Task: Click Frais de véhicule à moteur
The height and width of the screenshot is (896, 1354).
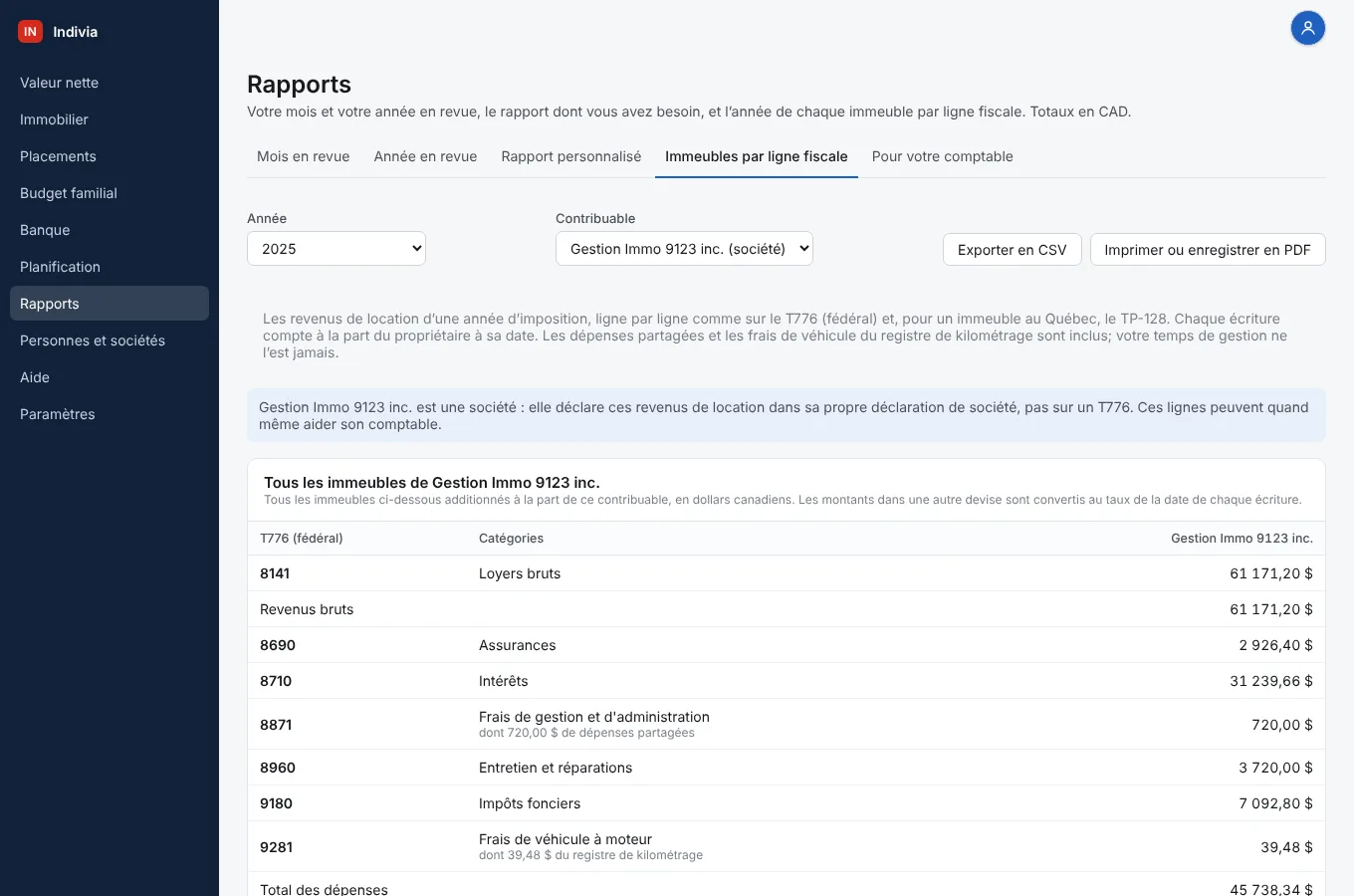Action: coord(565,839)
